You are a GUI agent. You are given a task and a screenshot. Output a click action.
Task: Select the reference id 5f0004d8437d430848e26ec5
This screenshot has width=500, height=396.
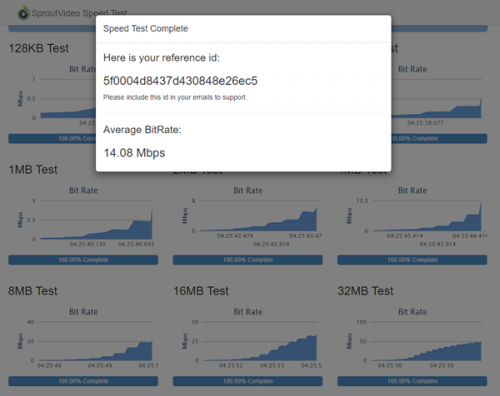click(x=180, y=81)
